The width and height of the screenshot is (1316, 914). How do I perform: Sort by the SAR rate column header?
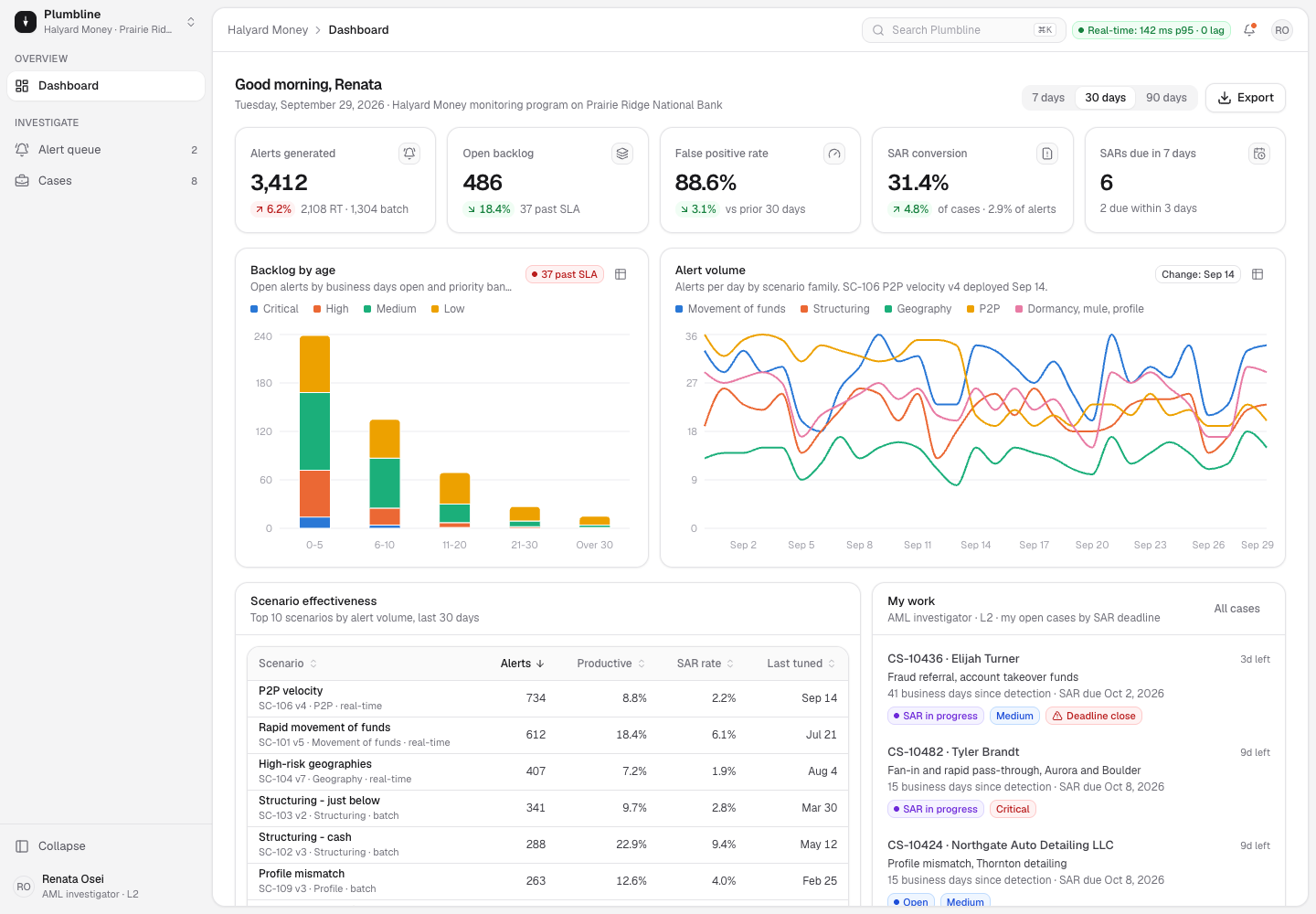(705, 664)
